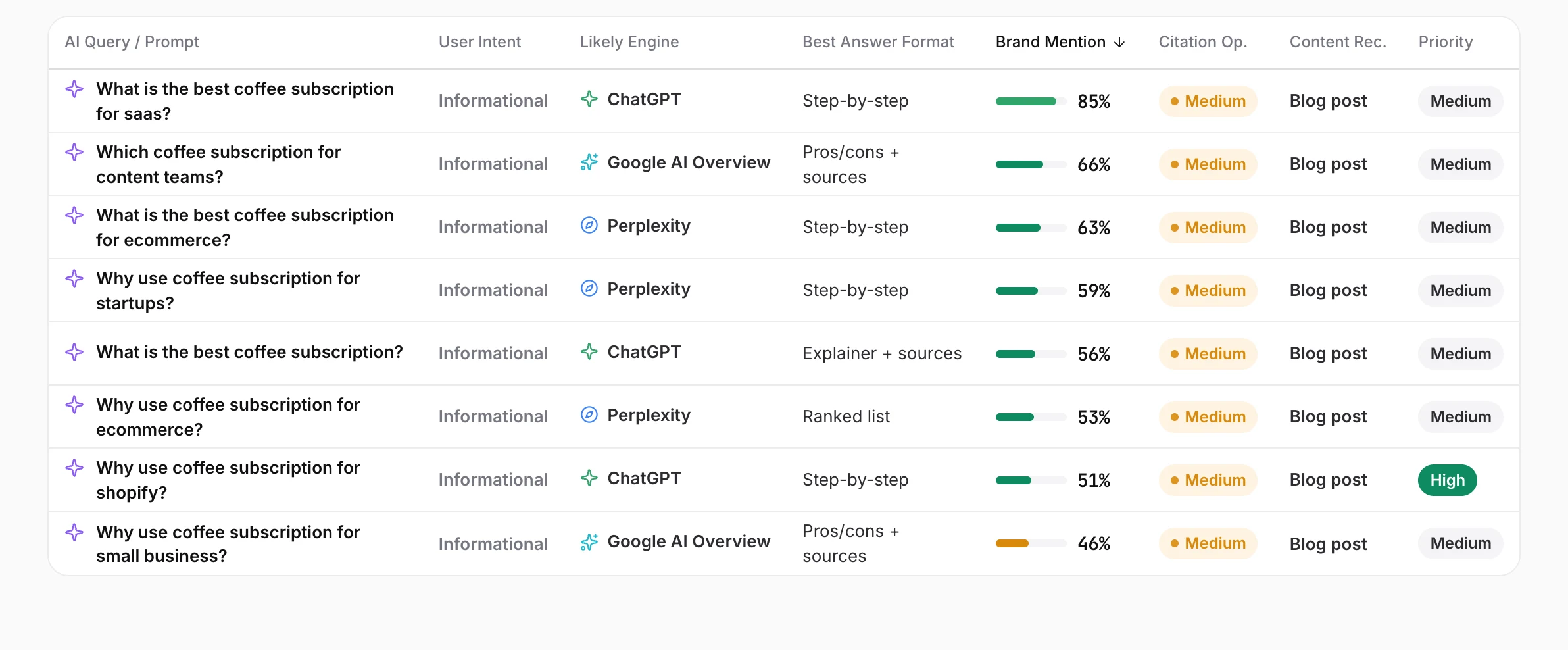Open the query "Why use coffee subscription for shopify?"
Viewport: 1568px width, 650px height.
pos(228,480)
